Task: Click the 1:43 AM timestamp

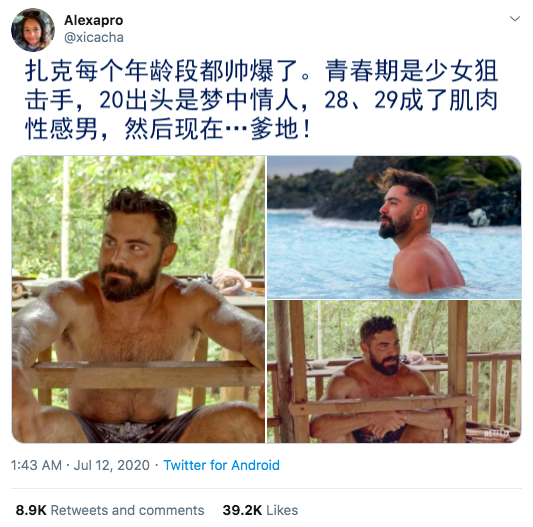Action: 36,465
